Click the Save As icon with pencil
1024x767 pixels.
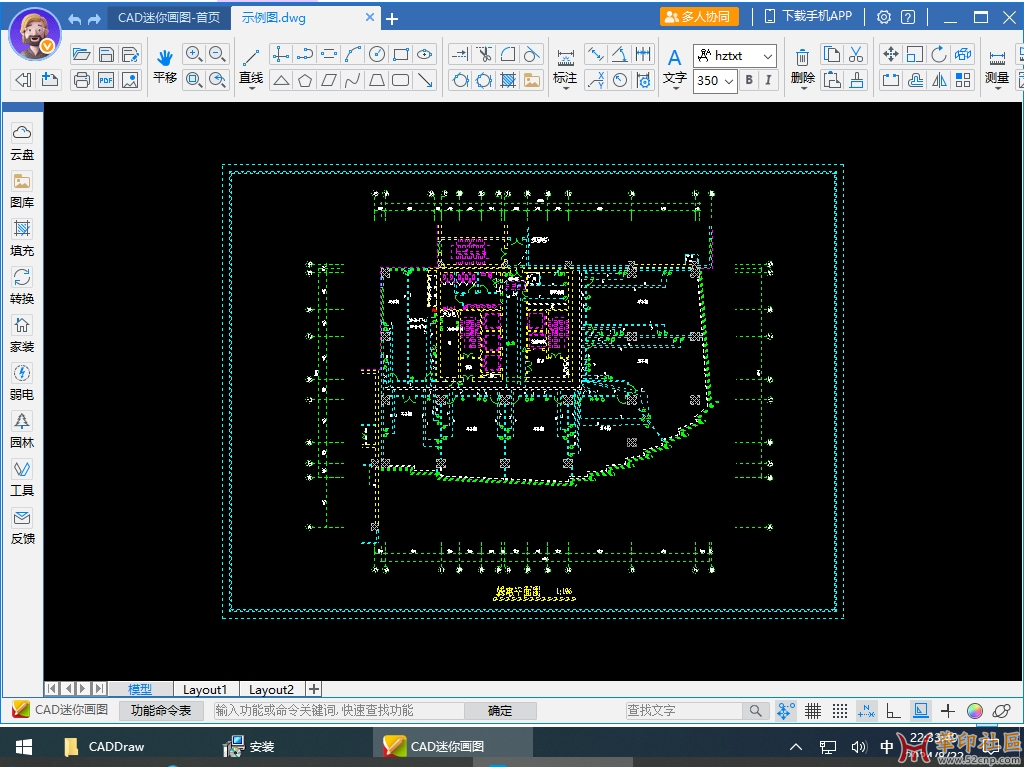coord(131,54)
